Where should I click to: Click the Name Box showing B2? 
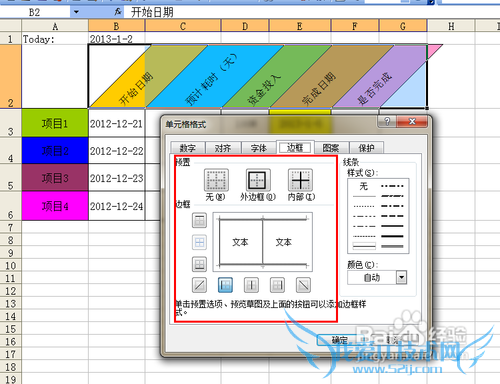(35, 12)
